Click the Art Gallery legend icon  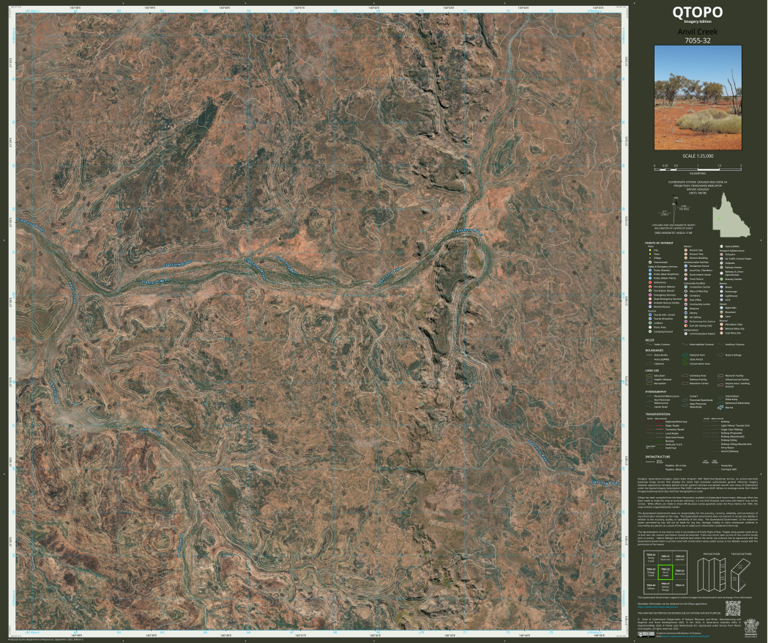(x=686, y=317)
